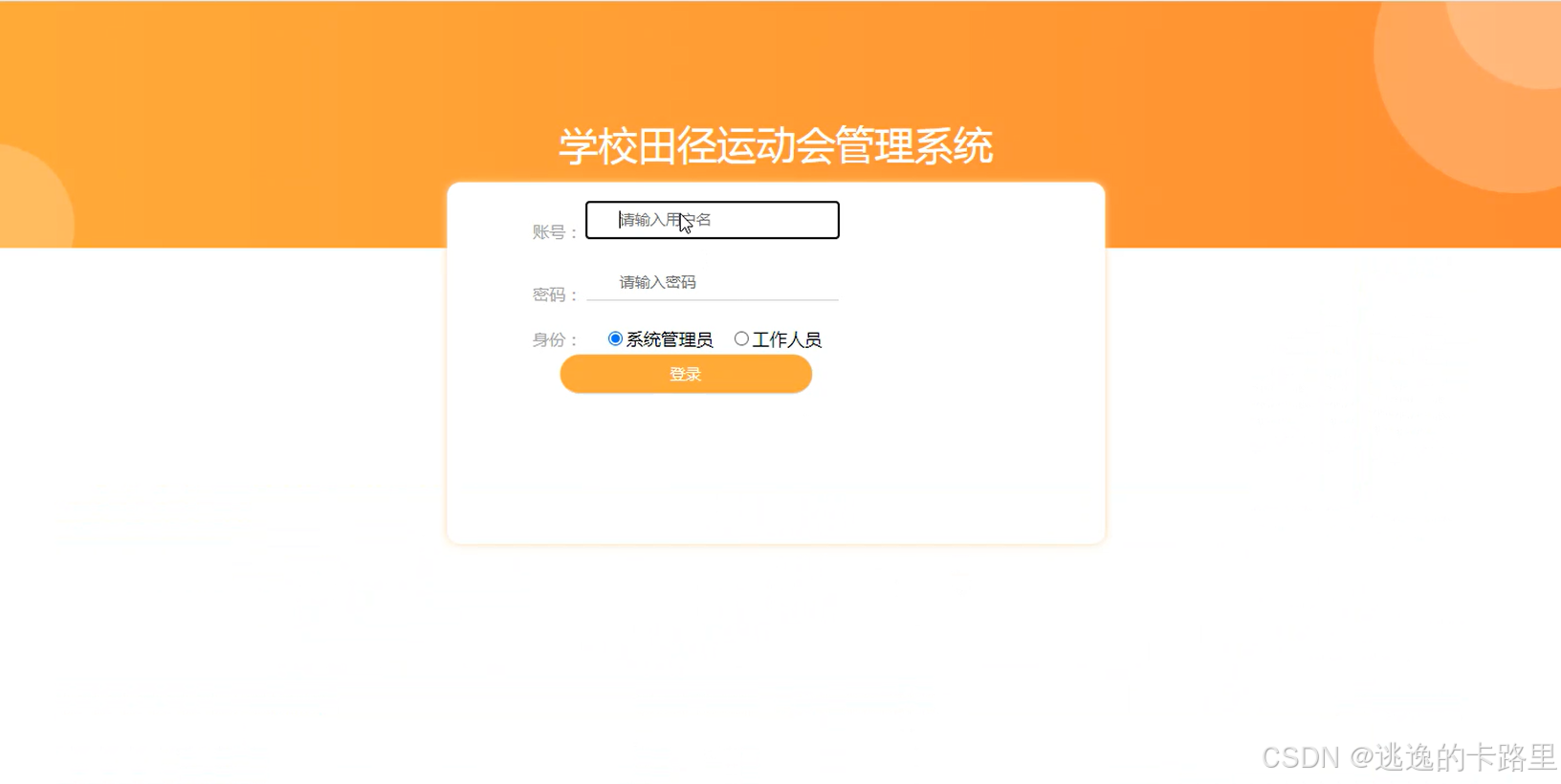Click the 账号 username input box
1561x784 pixels.
coord(713,220)
